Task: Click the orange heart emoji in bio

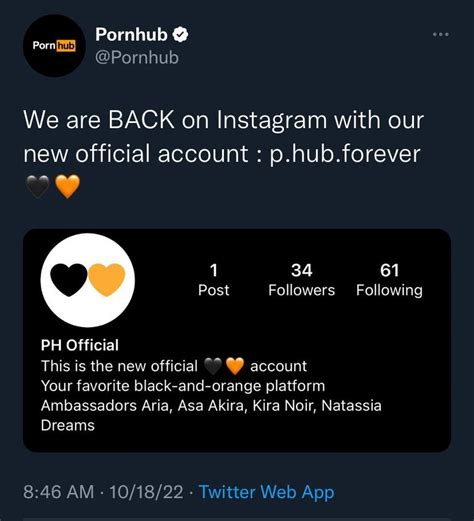Action: [x=235, y=366]
